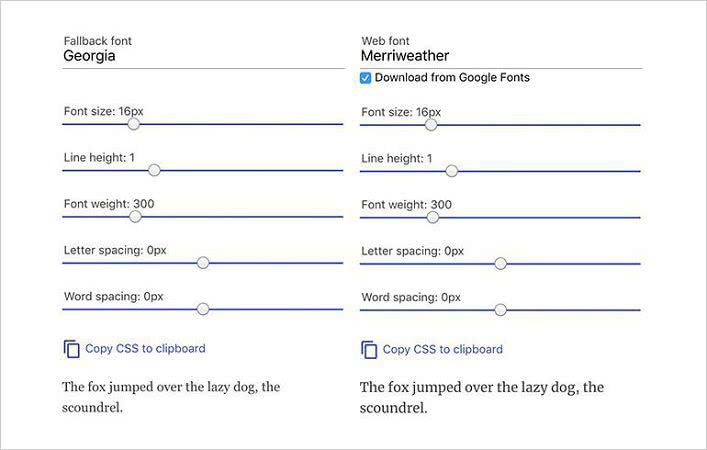
Task: Click the web font Letter spacing slider handle
Action: pyautogui.click(x=501, y=263)
